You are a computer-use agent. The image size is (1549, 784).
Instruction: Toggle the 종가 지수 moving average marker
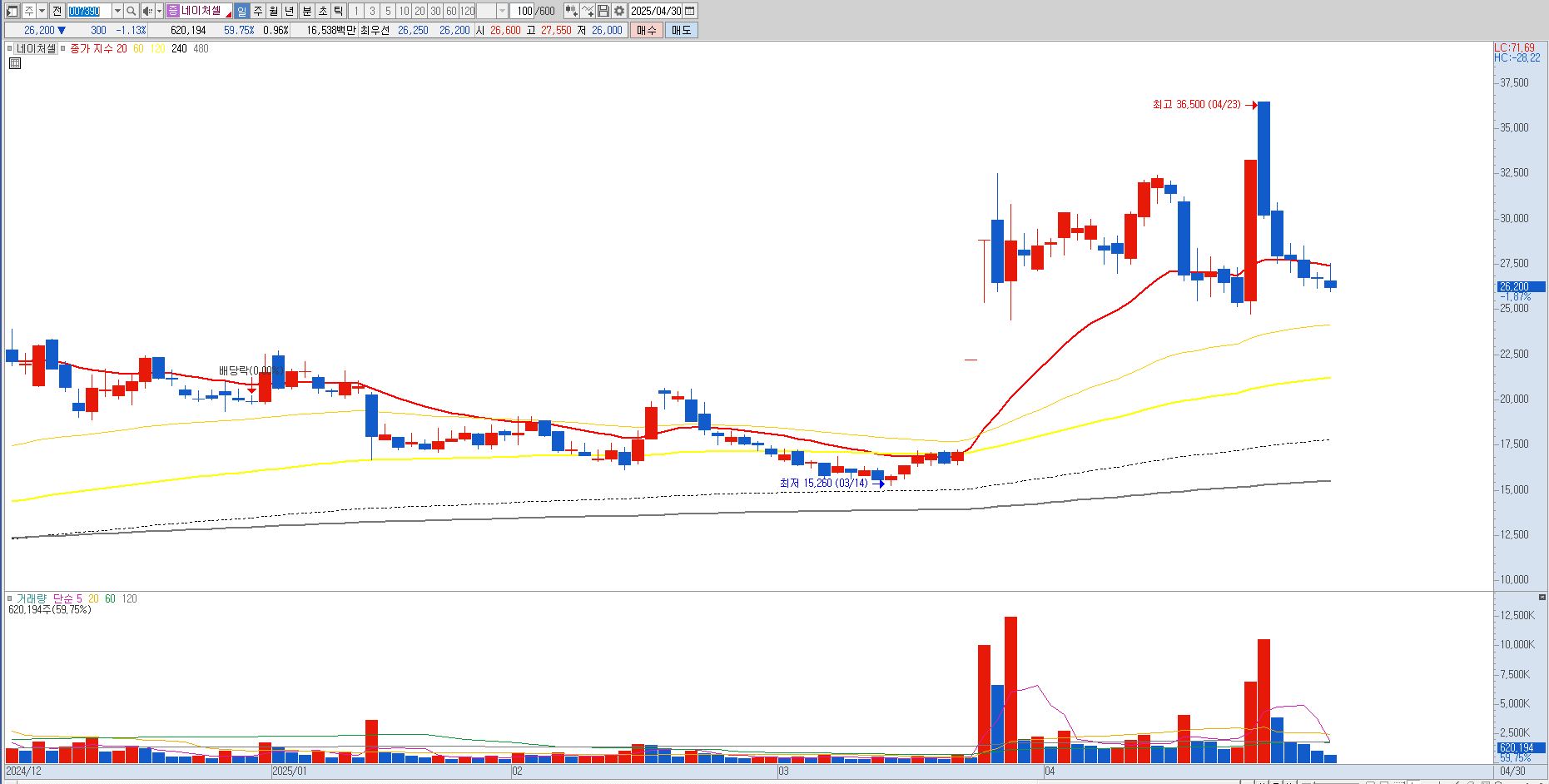(x=63, y=48)
